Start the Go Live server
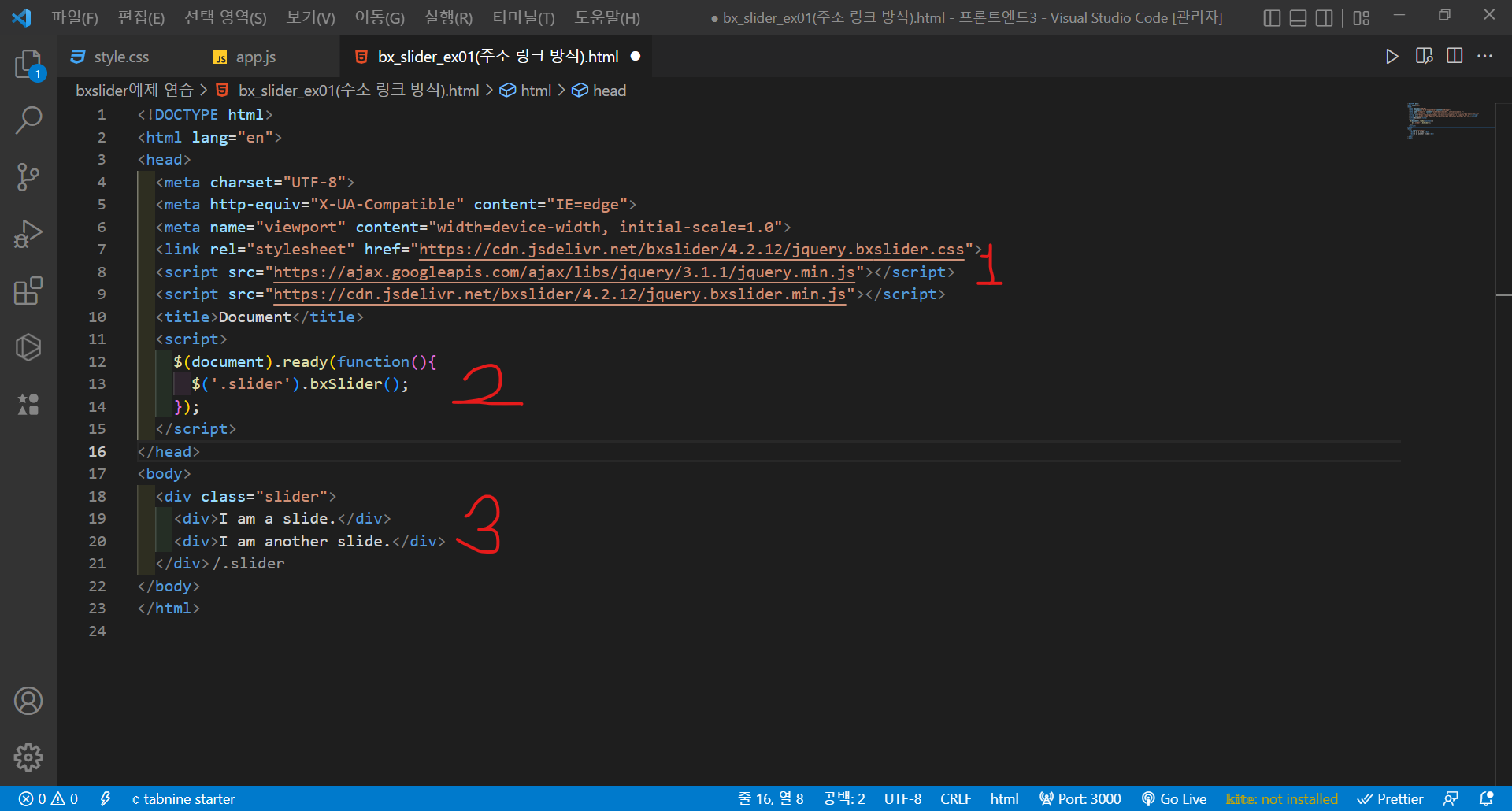 [x=1173, y=798]
